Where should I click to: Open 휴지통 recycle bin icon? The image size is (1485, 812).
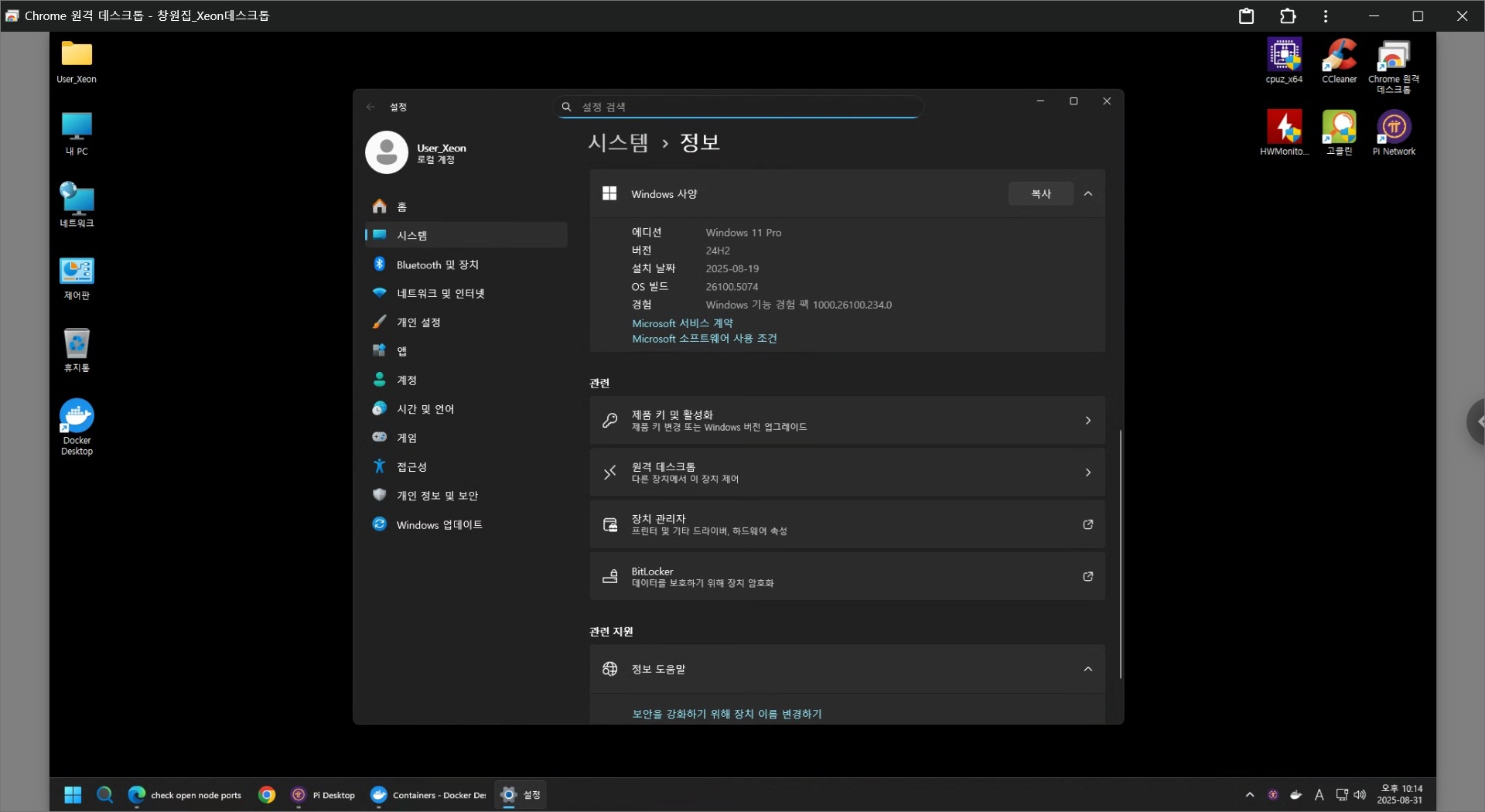[x=77, y=350]
